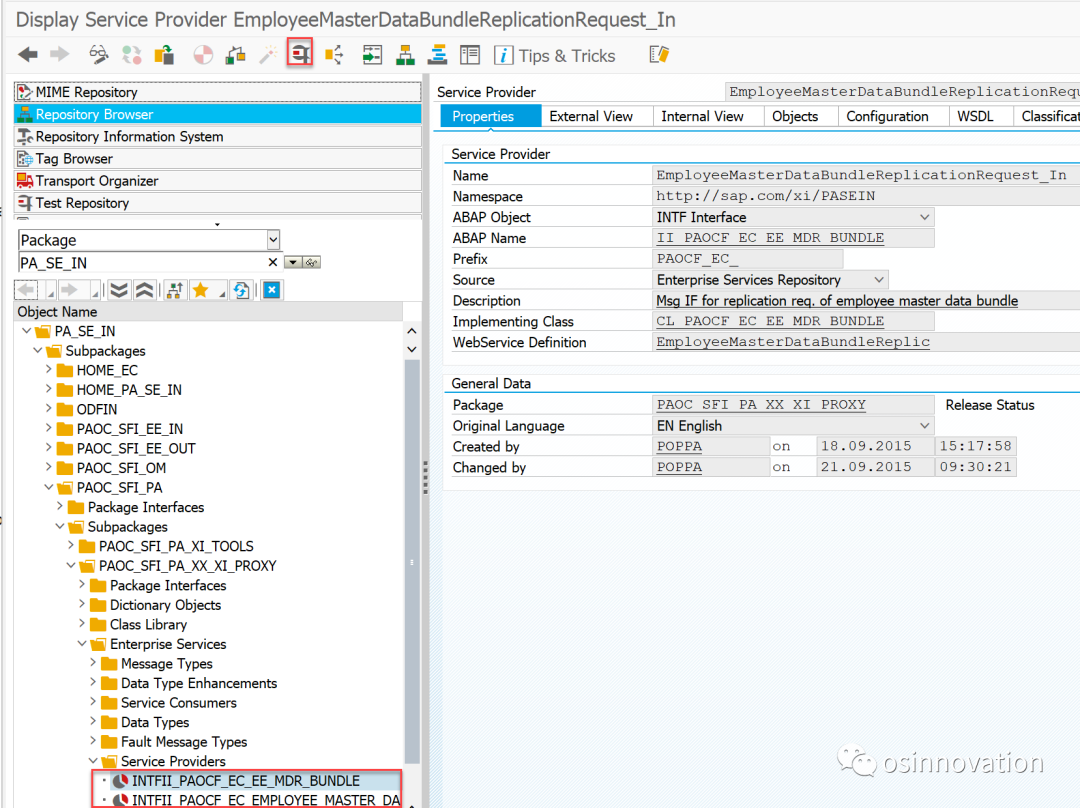This screenshot has width=1080, height=808.
Task: Collapse all nodes with double-up arrow icon
Action: (144, 290)
